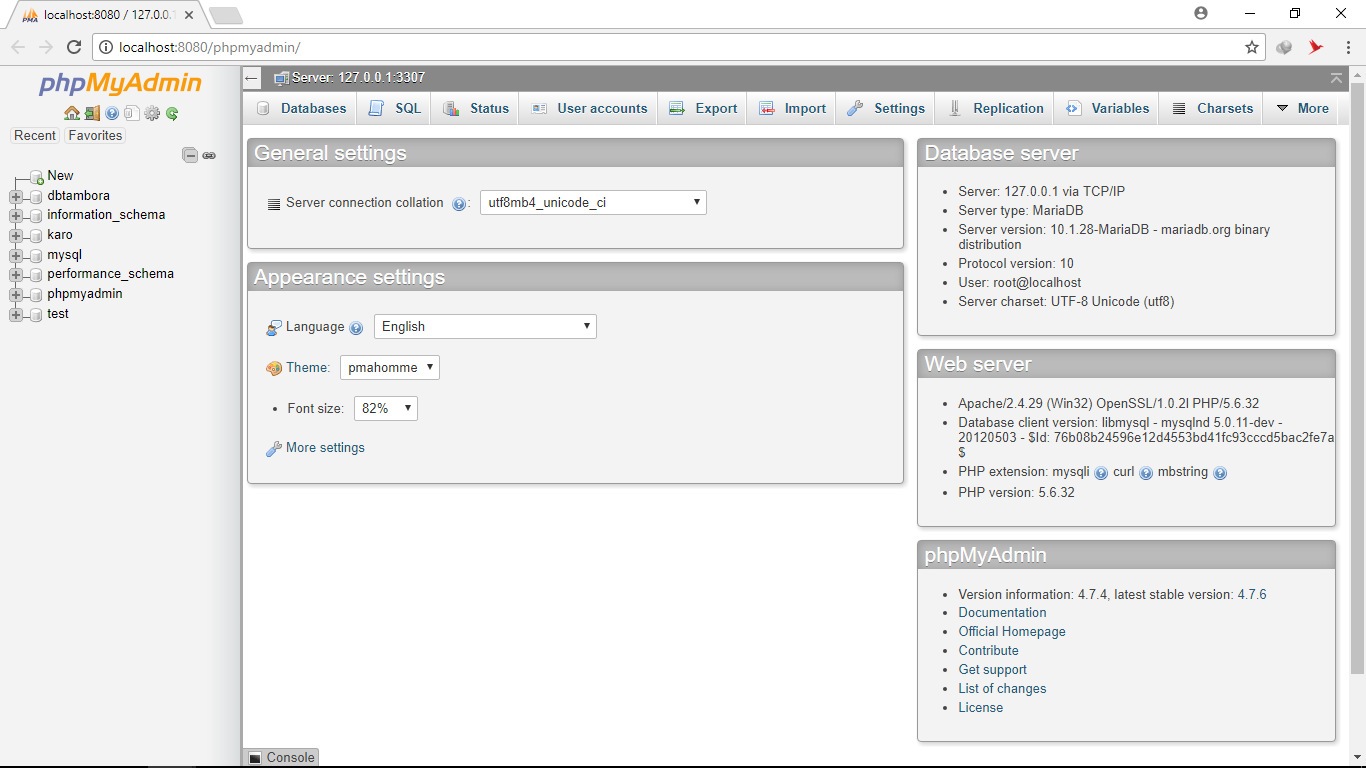1366x768 pixels.
Task: Click the gray extension icon beside the bookmark star
Action: tap(1285, 47)
